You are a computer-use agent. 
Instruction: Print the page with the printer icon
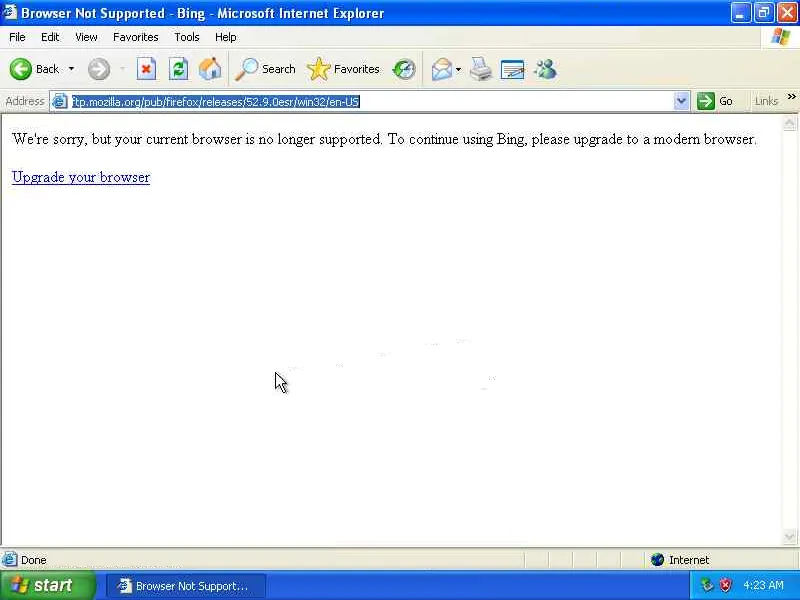pyautogui.click(x=481, y=69)
